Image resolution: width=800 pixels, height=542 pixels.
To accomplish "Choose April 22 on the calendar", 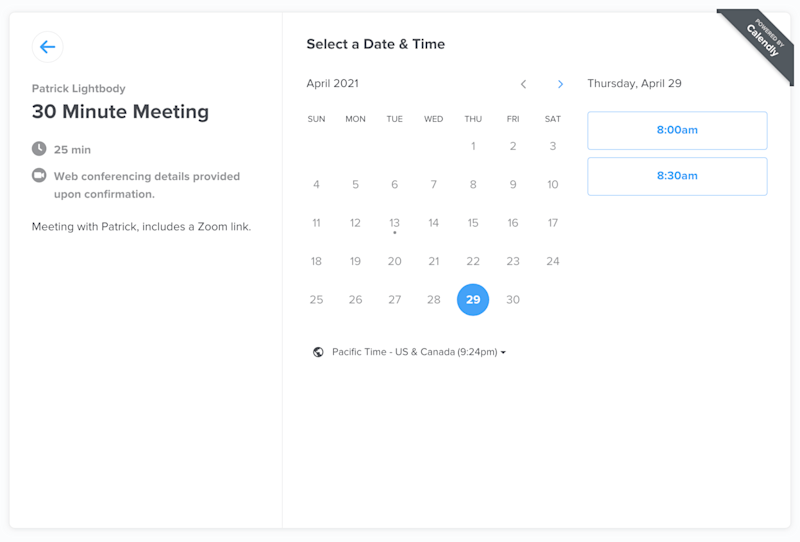I will (473, 261).
